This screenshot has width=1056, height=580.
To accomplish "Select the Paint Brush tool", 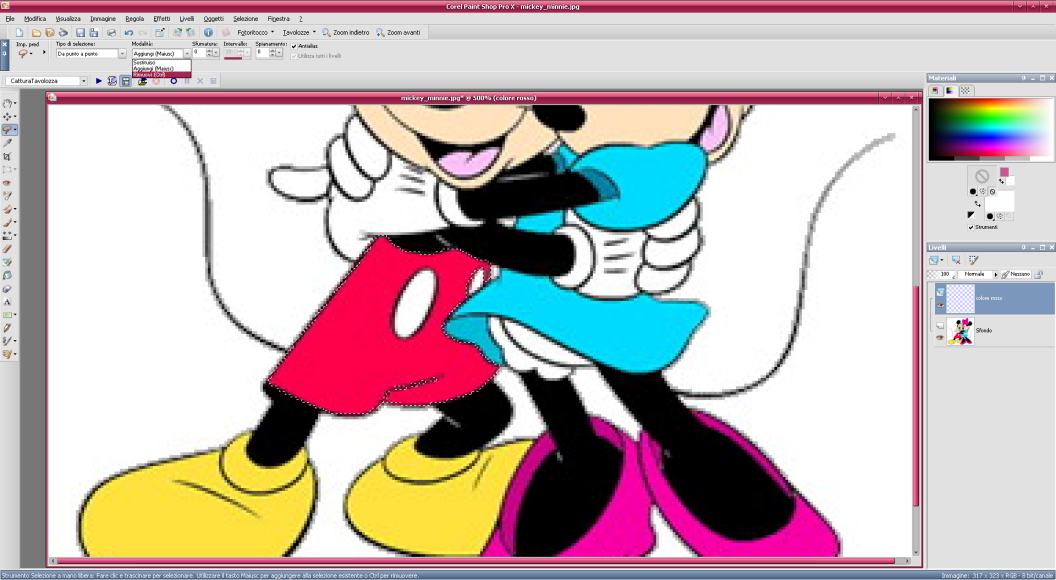I will tap(7, 222).
